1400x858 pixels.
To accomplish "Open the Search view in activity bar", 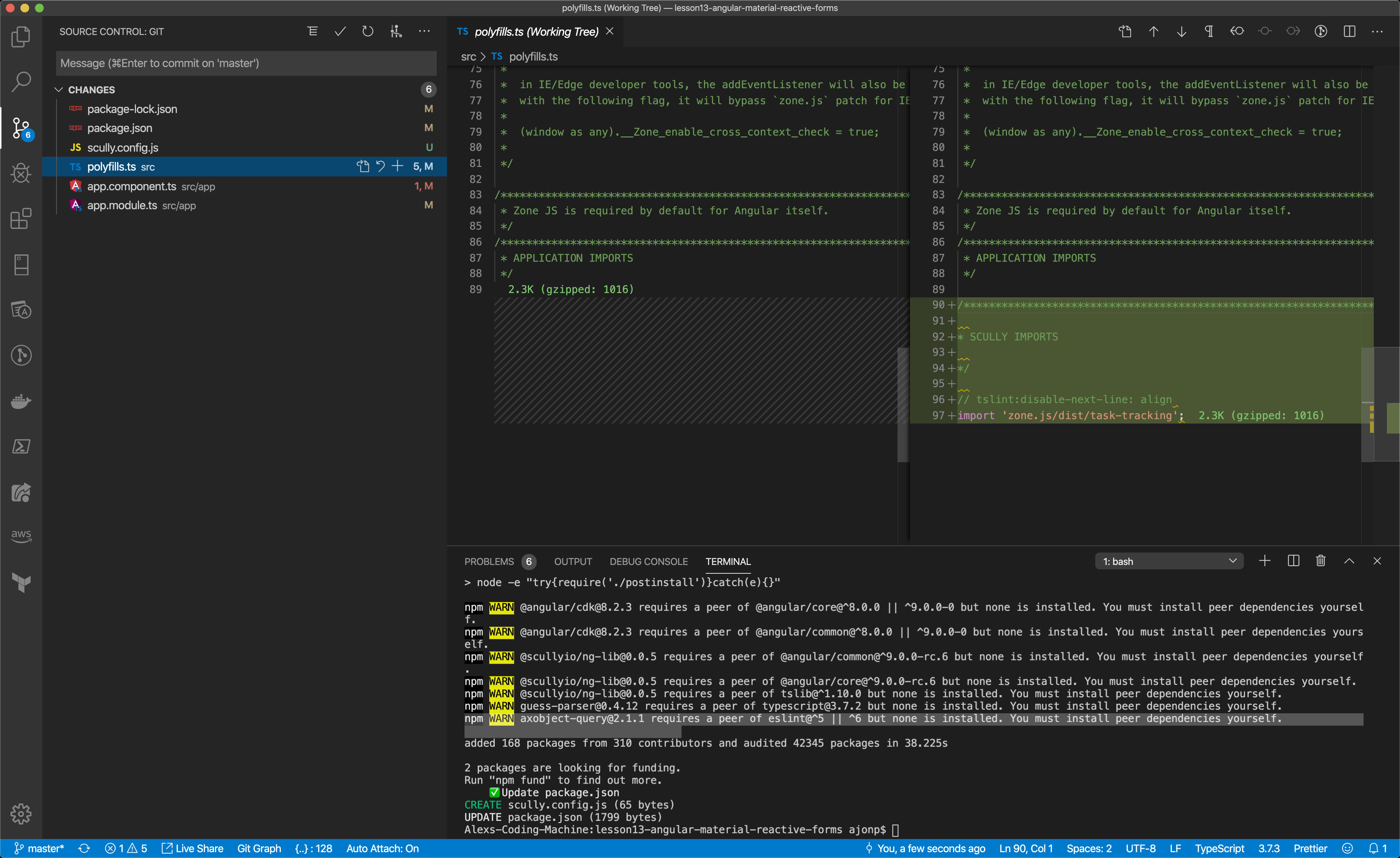I will pos(21,82).
